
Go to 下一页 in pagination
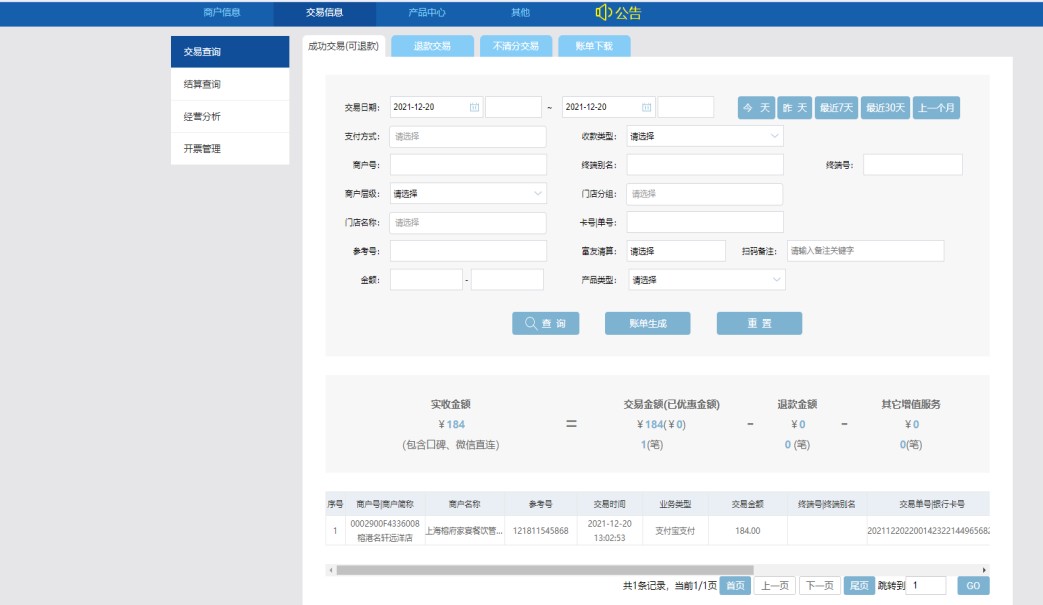pos(819,586)
